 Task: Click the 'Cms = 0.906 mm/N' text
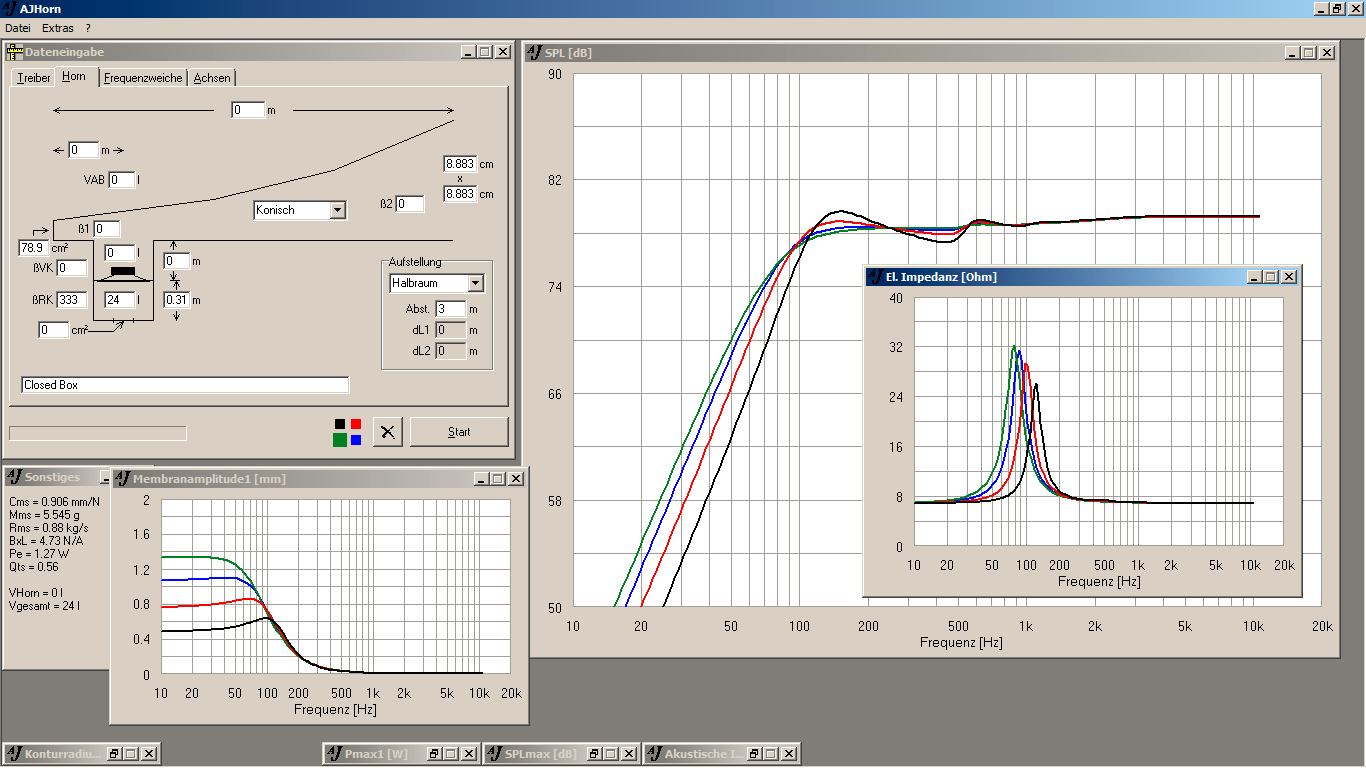point(54,501)
